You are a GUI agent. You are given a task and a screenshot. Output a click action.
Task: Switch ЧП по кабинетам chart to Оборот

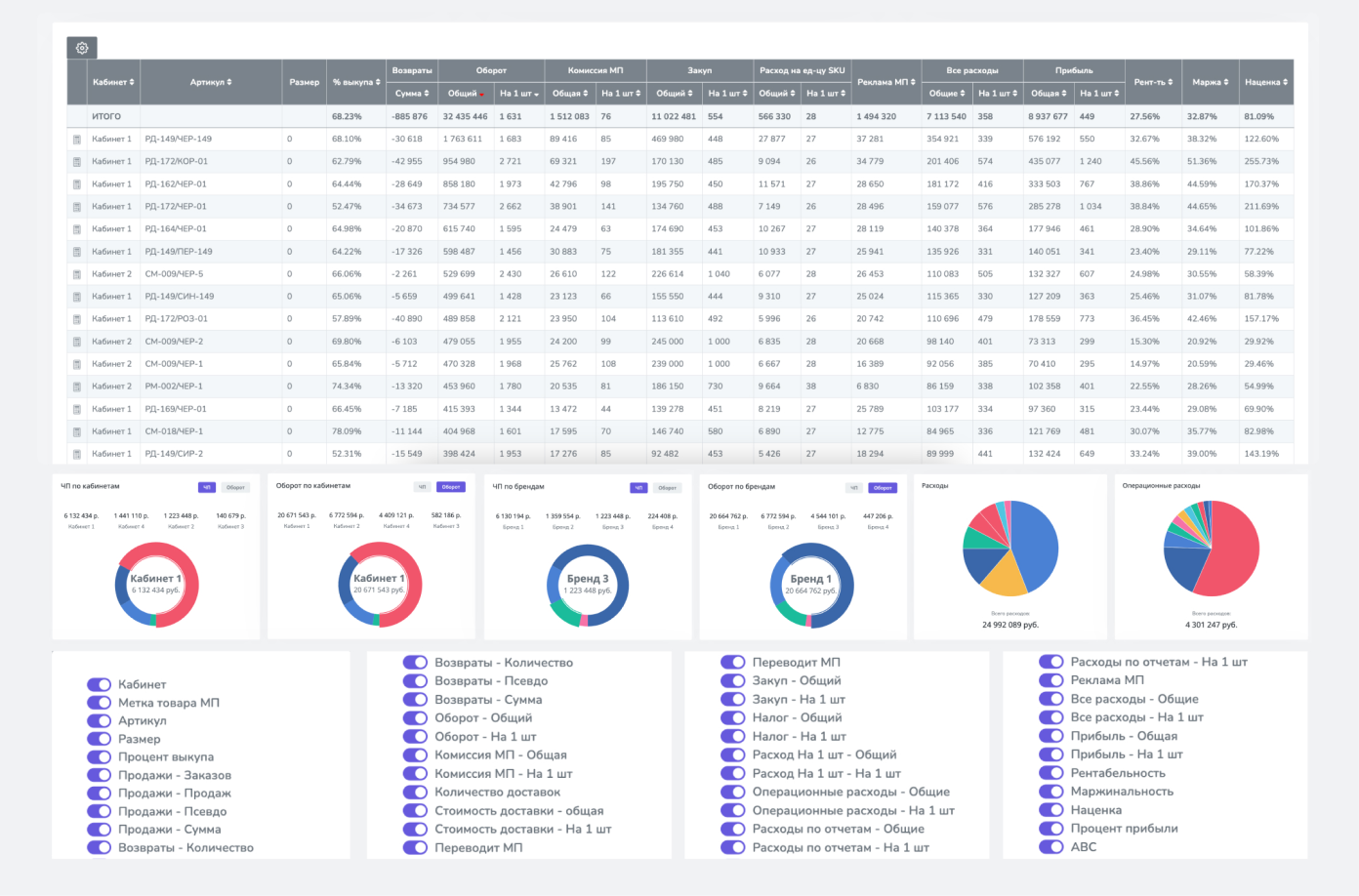pos(235,487)
